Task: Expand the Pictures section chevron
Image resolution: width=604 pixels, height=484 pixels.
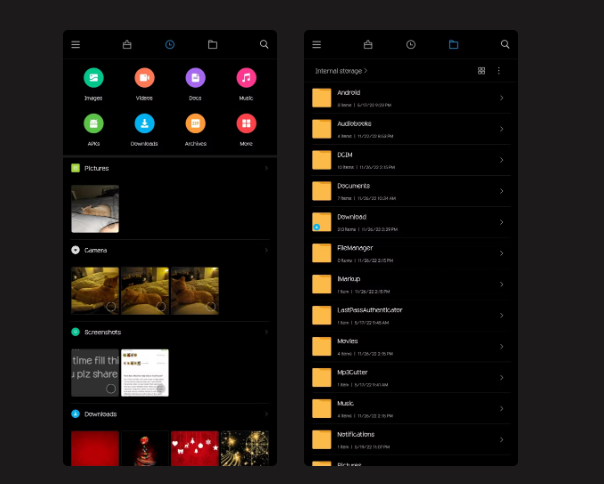Action: pos(266,168)
